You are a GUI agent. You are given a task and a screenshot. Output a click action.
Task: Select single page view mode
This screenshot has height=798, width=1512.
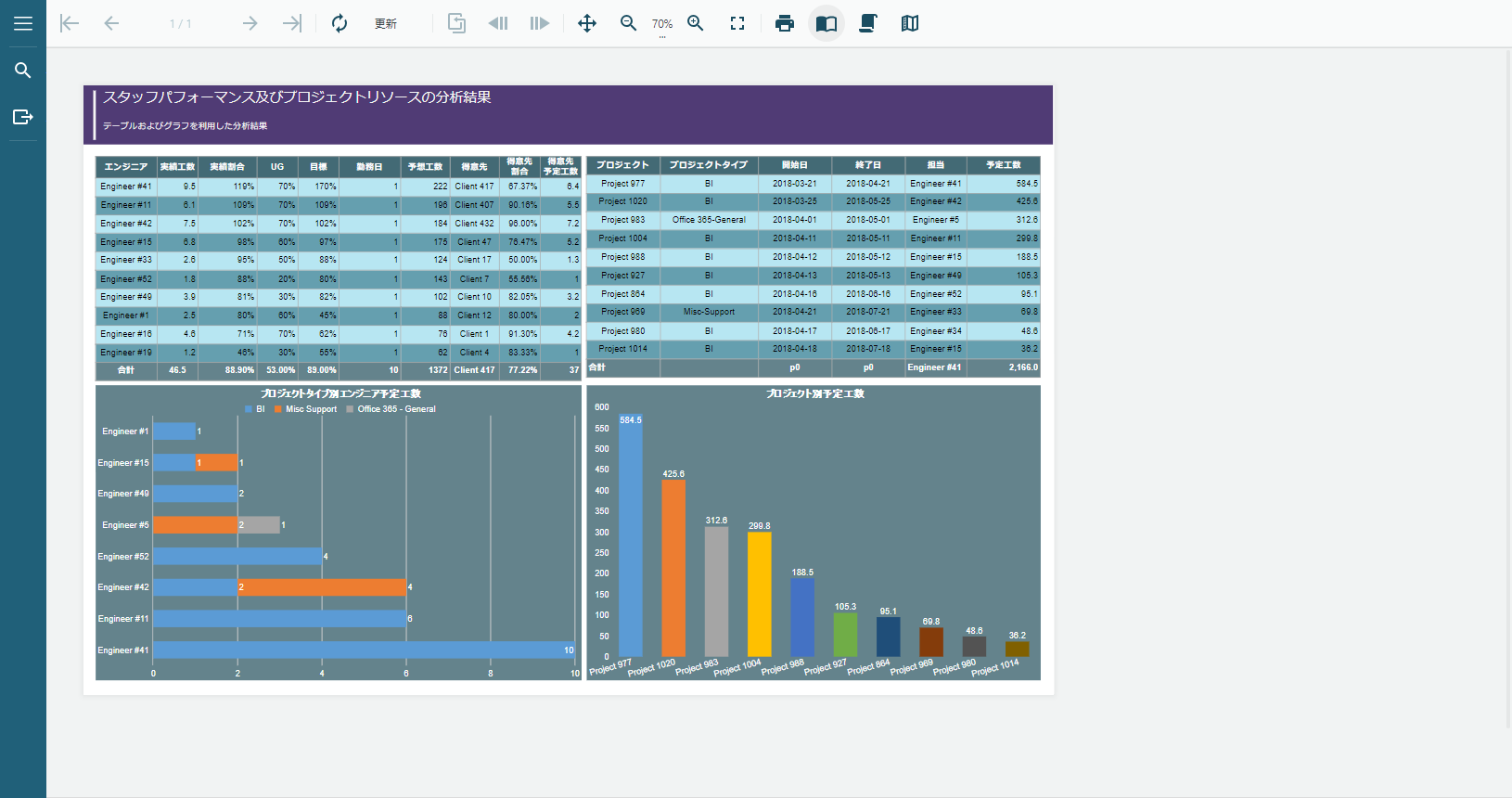click(x=826, y=23)
